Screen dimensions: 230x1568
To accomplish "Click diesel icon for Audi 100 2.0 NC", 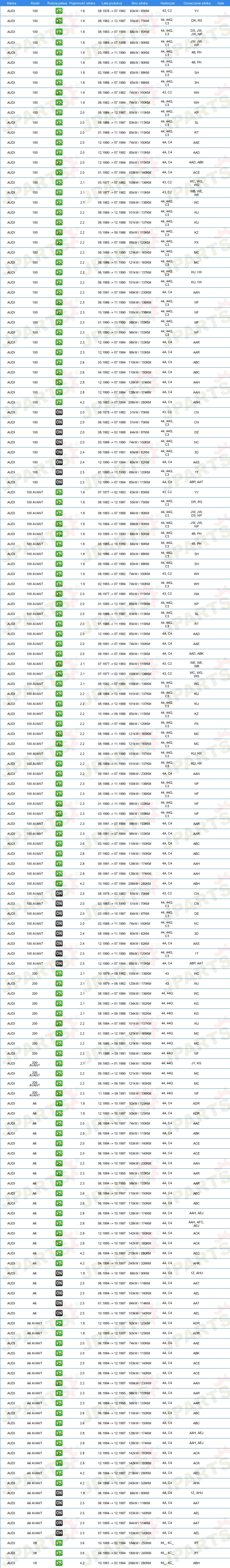I will [59, 443].
